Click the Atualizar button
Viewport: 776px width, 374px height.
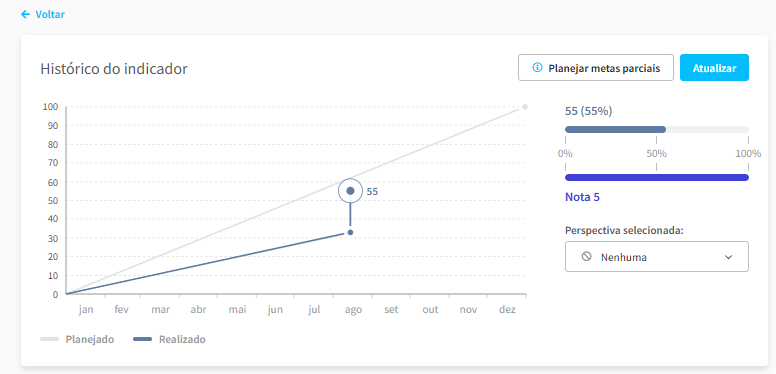tap(714, 68)
